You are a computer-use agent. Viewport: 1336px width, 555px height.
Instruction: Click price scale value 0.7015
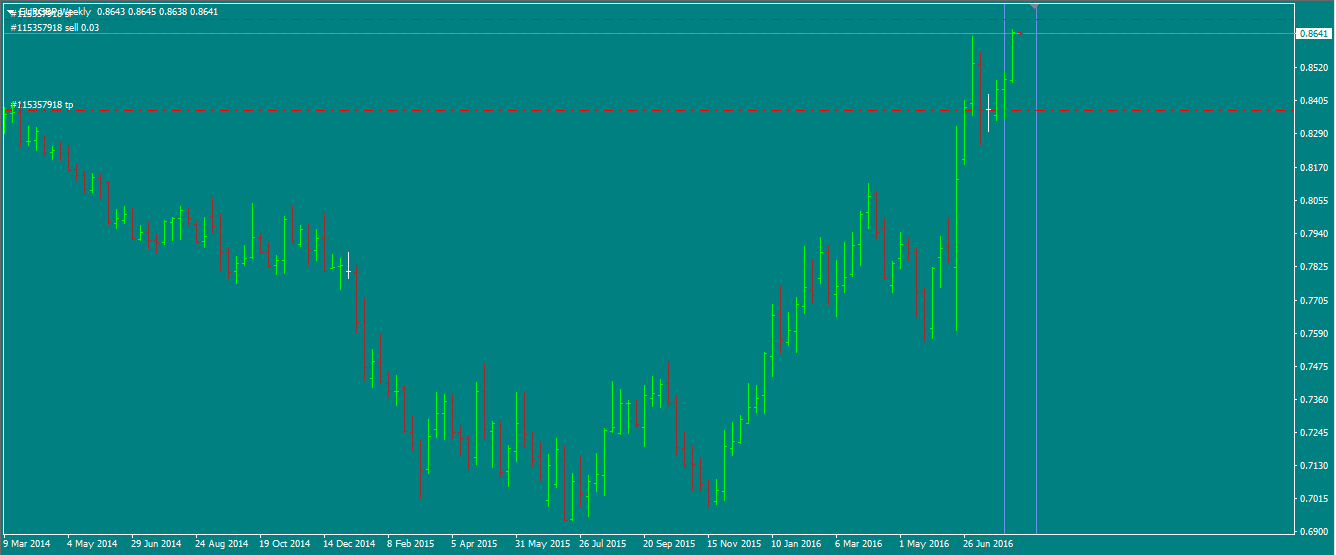[x=1313, y=499]
